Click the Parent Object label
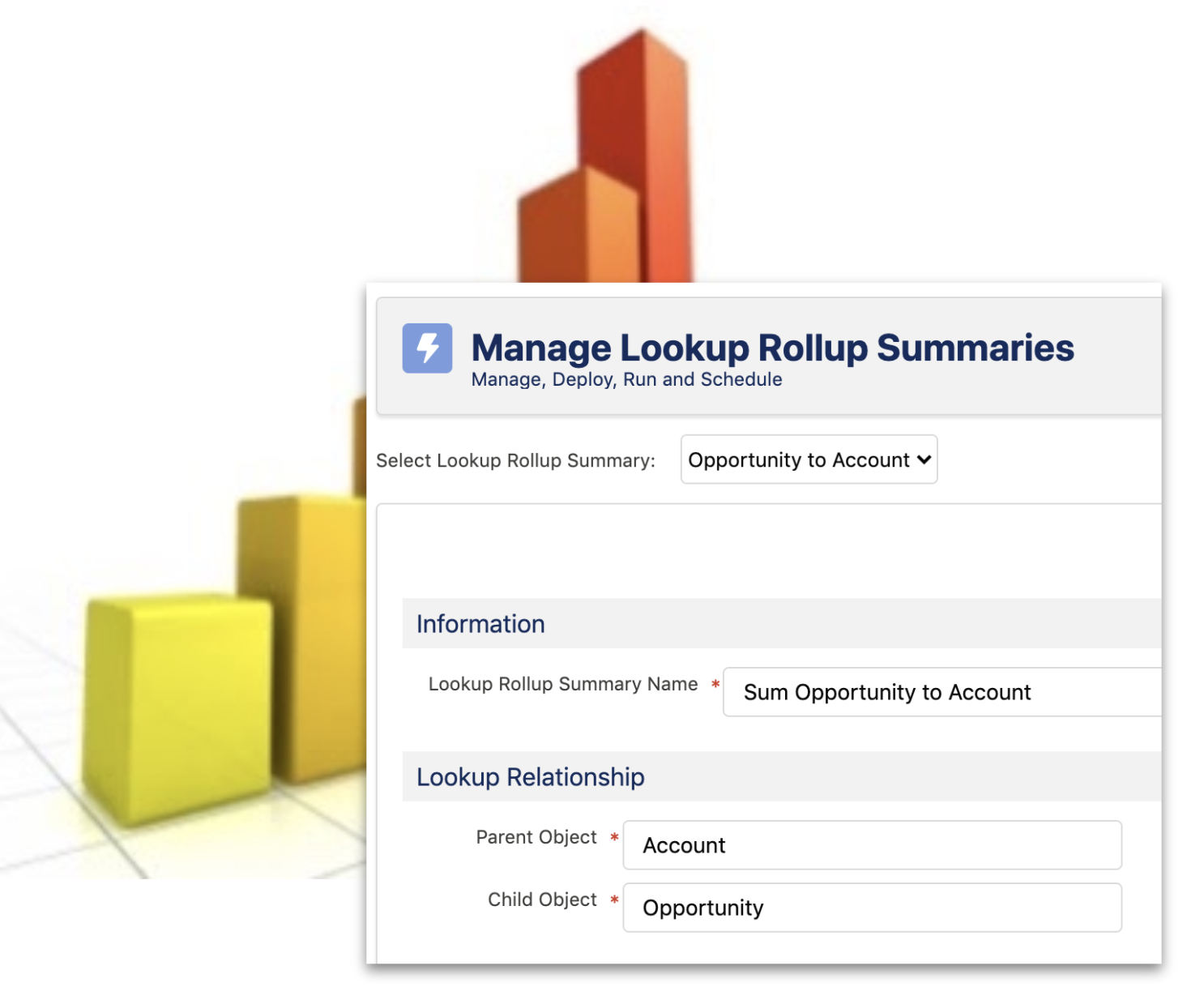The width and height of the screenshot is (1204, 1000). click(x=536, y=837)
